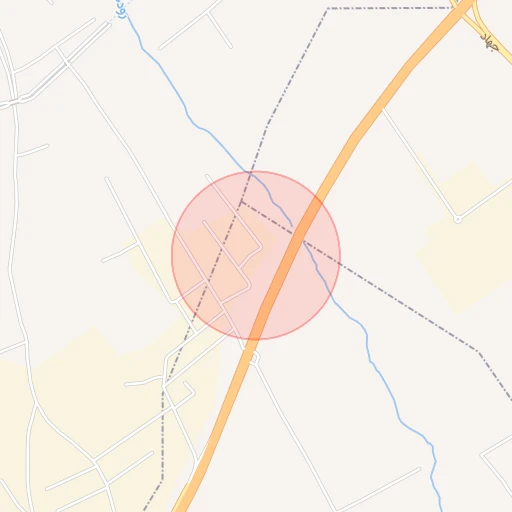
Task: Click the winding blue stream at bottom right
Action: click(x=400, y=417)
